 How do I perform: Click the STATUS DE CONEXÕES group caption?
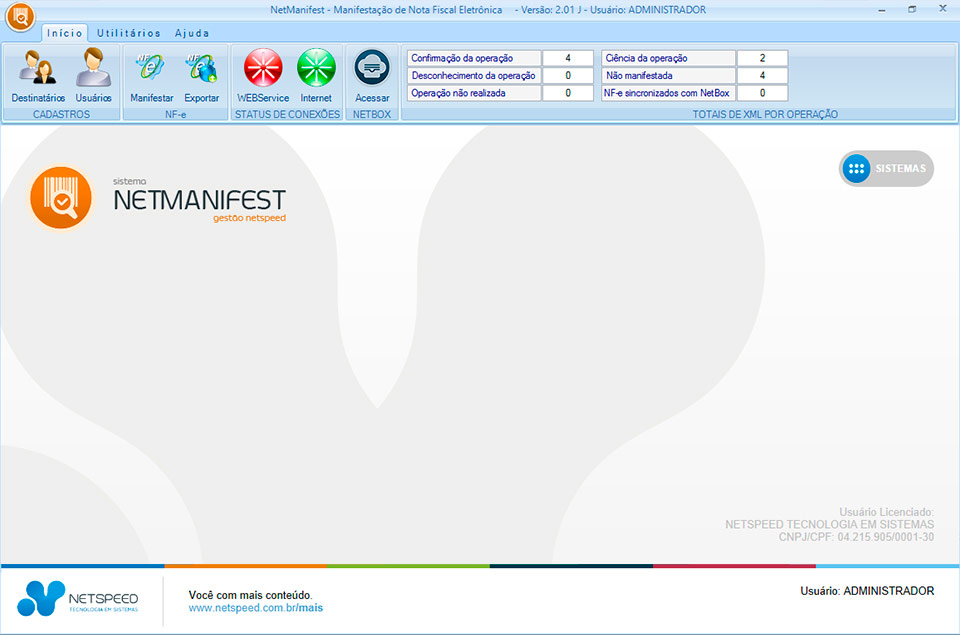click(x=287, y=115)
